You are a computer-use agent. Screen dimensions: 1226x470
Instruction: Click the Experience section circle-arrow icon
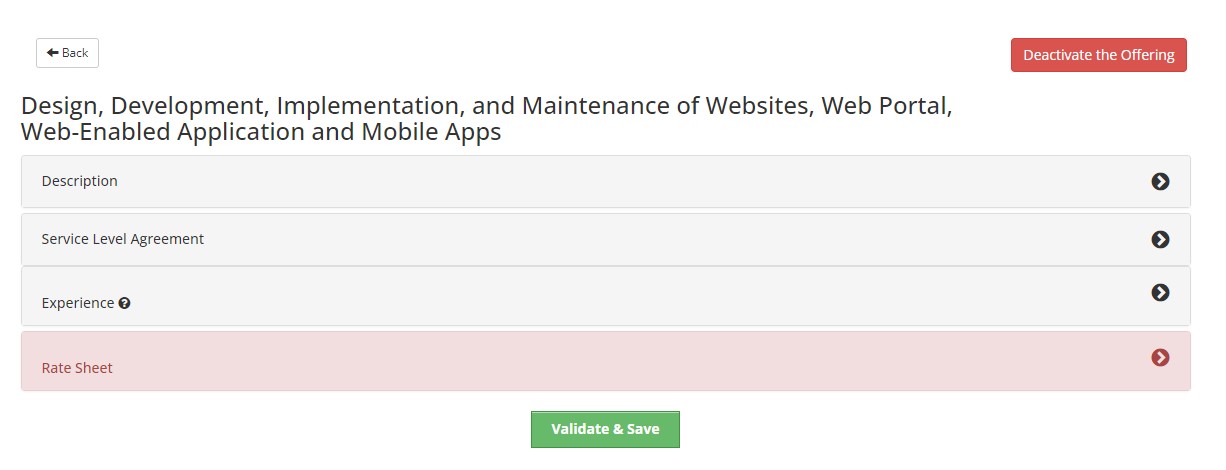coord(1160,292)
